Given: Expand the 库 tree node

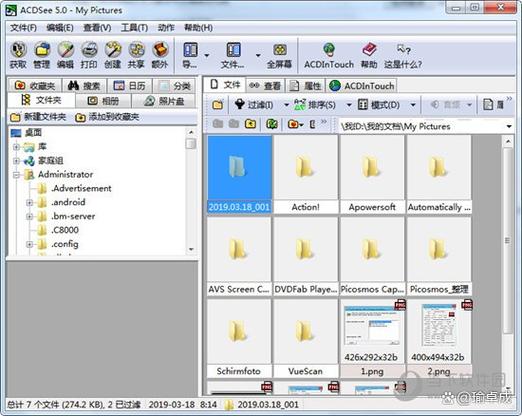Looking at the screenshot, I should pyautogui.click(x=16, y=147).
